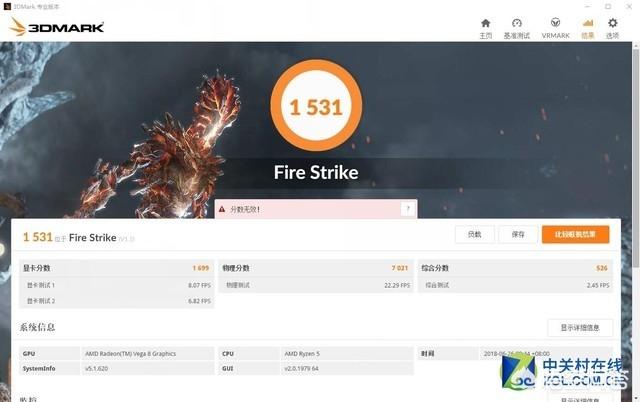Click the vertical scrollbar thumb on right

click(x=636, y=159)
